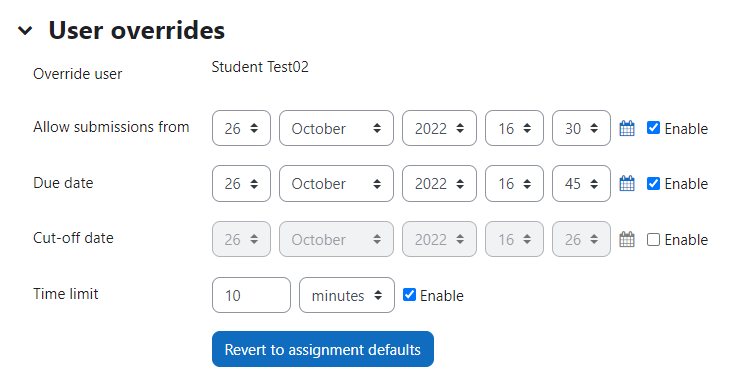
Task: Click the Time limit value field
Action: (251, 295)
